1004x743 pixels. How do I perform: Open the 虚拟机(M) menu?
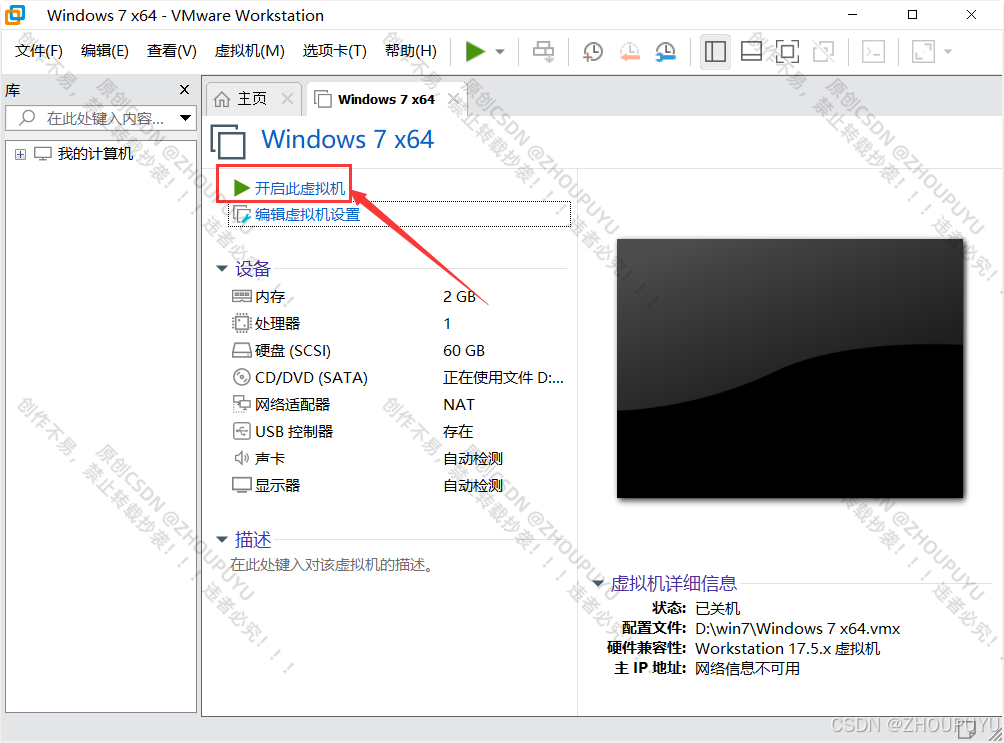point(250,51)
